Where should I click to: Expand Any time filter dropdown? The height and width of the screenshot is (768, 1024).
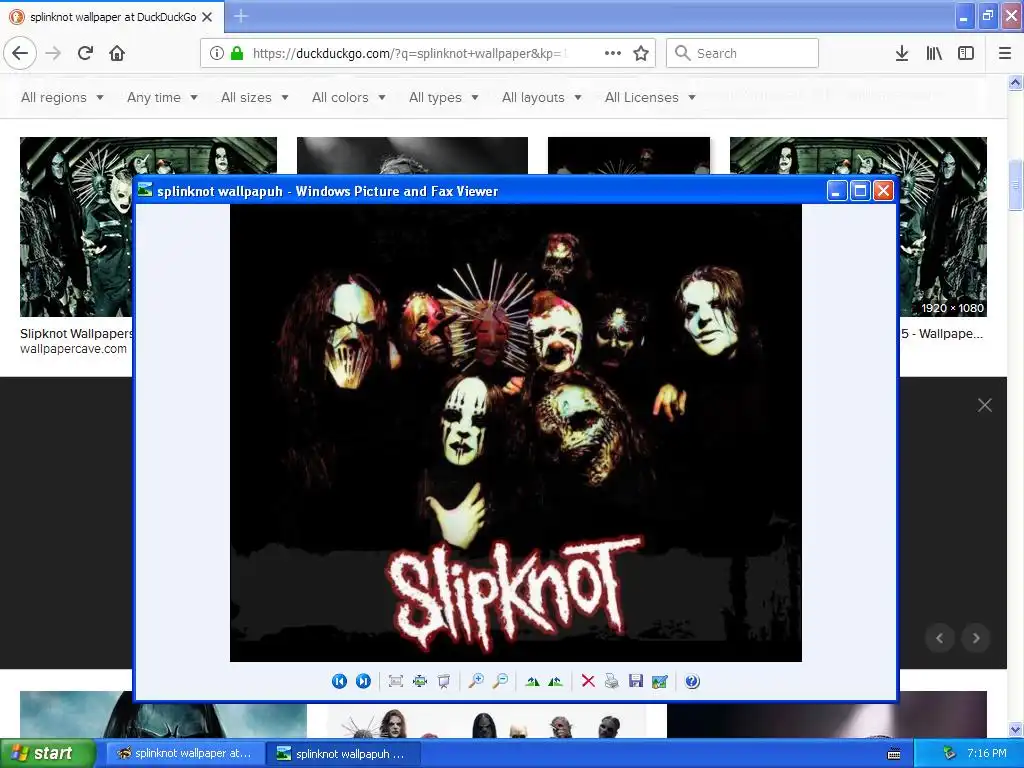(162, 97)
